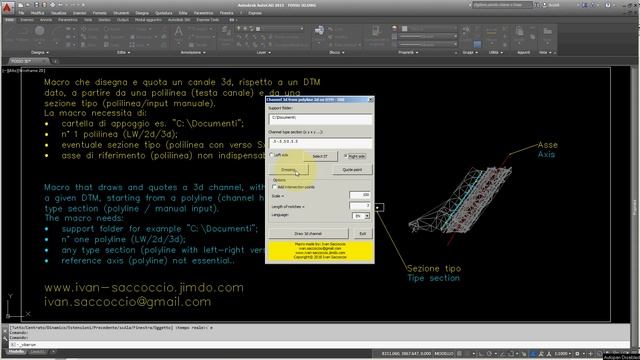This screenshot has width=640, height=360.
Task: Click the Support folder input field
Action: [320, 119]
